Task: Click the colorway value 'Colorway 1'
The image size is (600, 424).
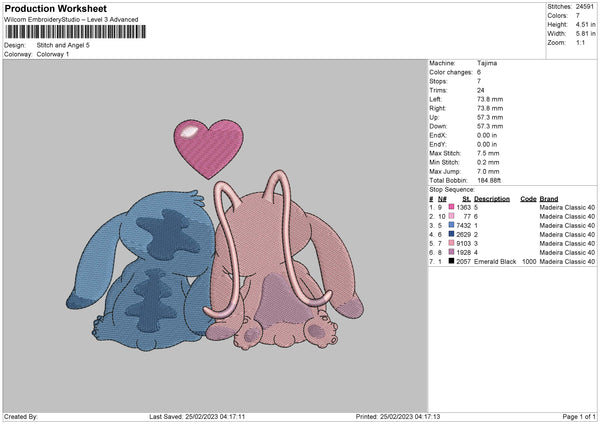Action: coord(53,54)
